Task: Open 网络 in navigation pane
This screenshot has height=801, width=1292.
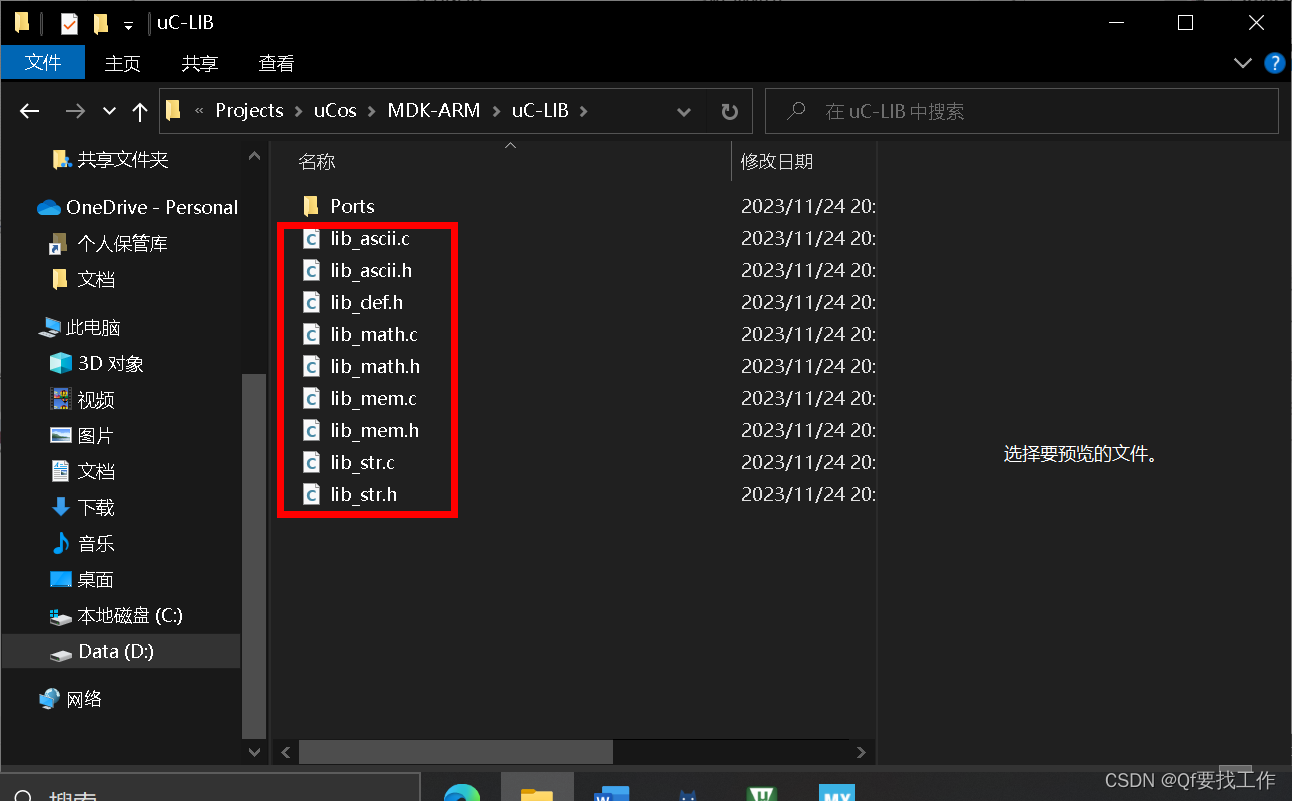Action: pos(84,699)
